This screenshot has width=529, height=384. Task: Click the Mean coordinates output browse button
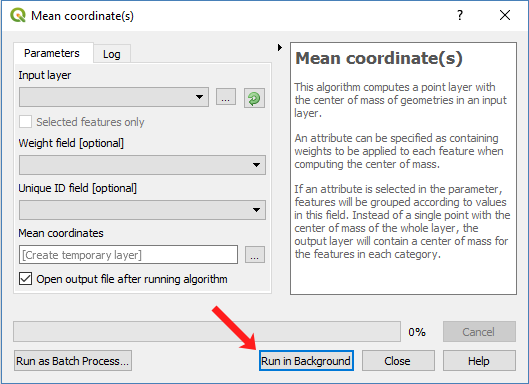tap(255, 255)
